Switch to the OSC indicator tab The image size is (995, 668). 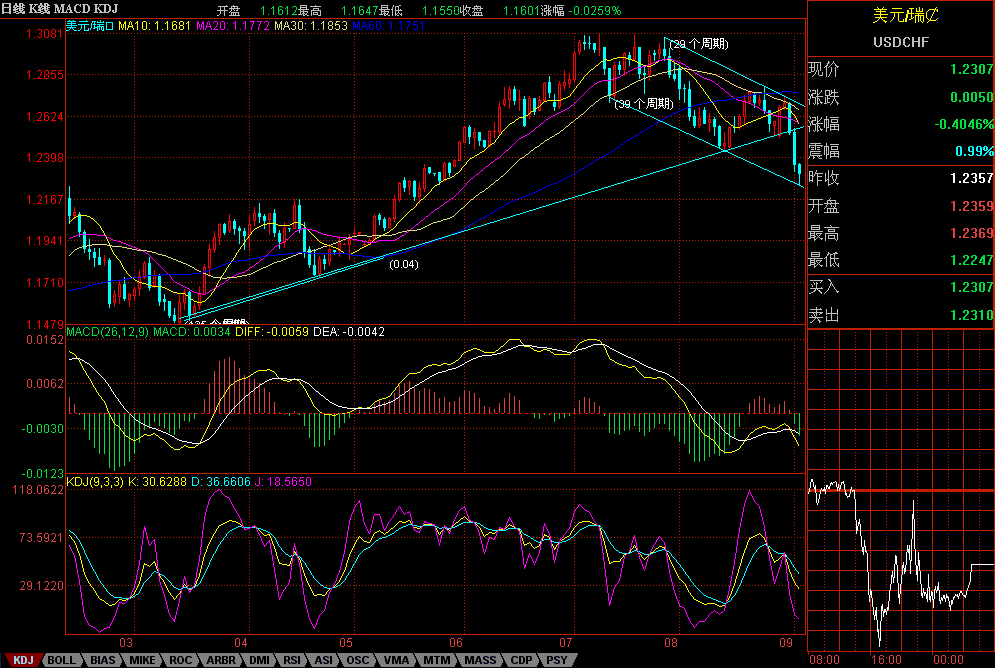coord(357,660)
